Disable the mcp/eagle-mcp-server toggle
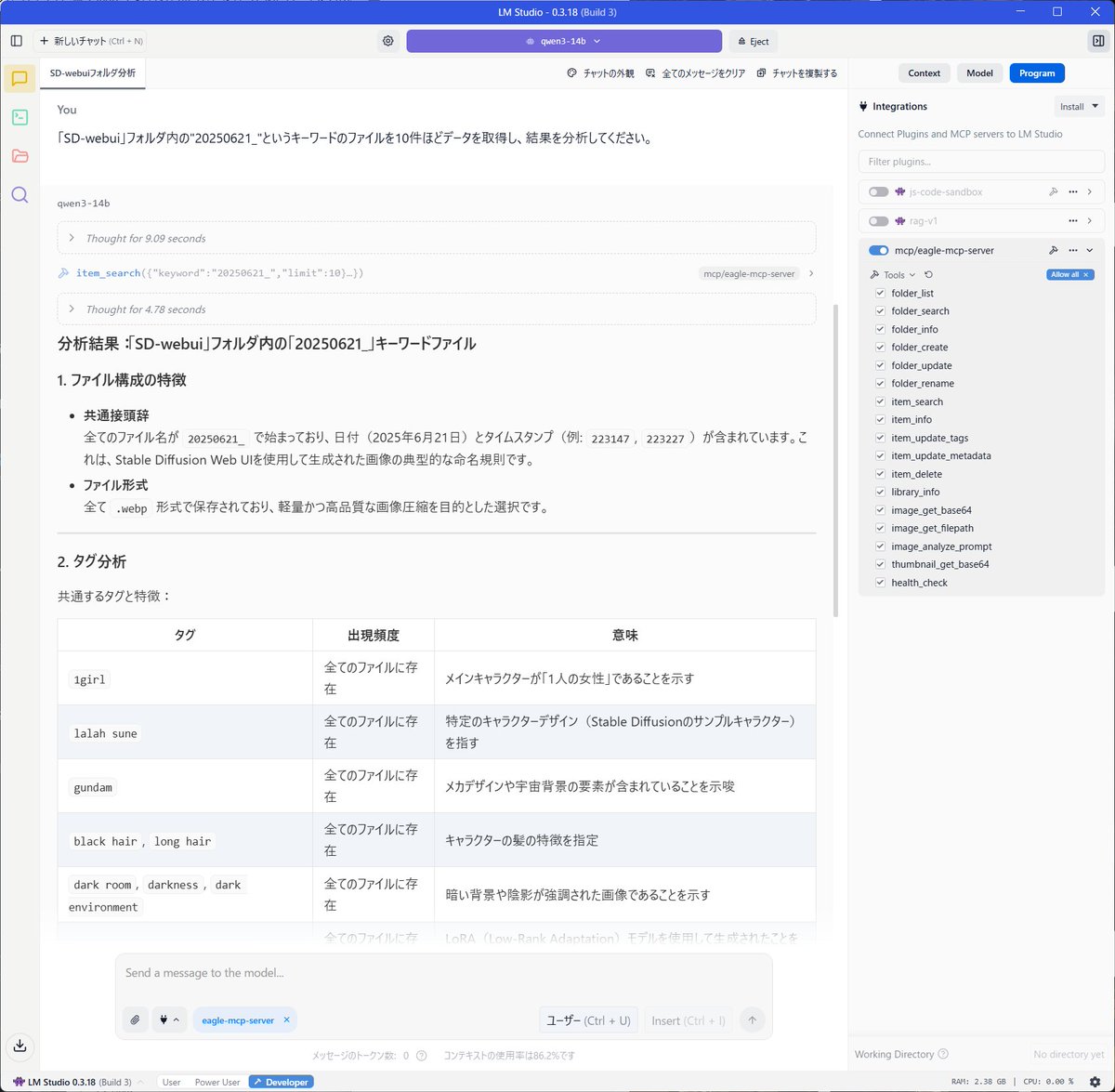 (878, 250)
